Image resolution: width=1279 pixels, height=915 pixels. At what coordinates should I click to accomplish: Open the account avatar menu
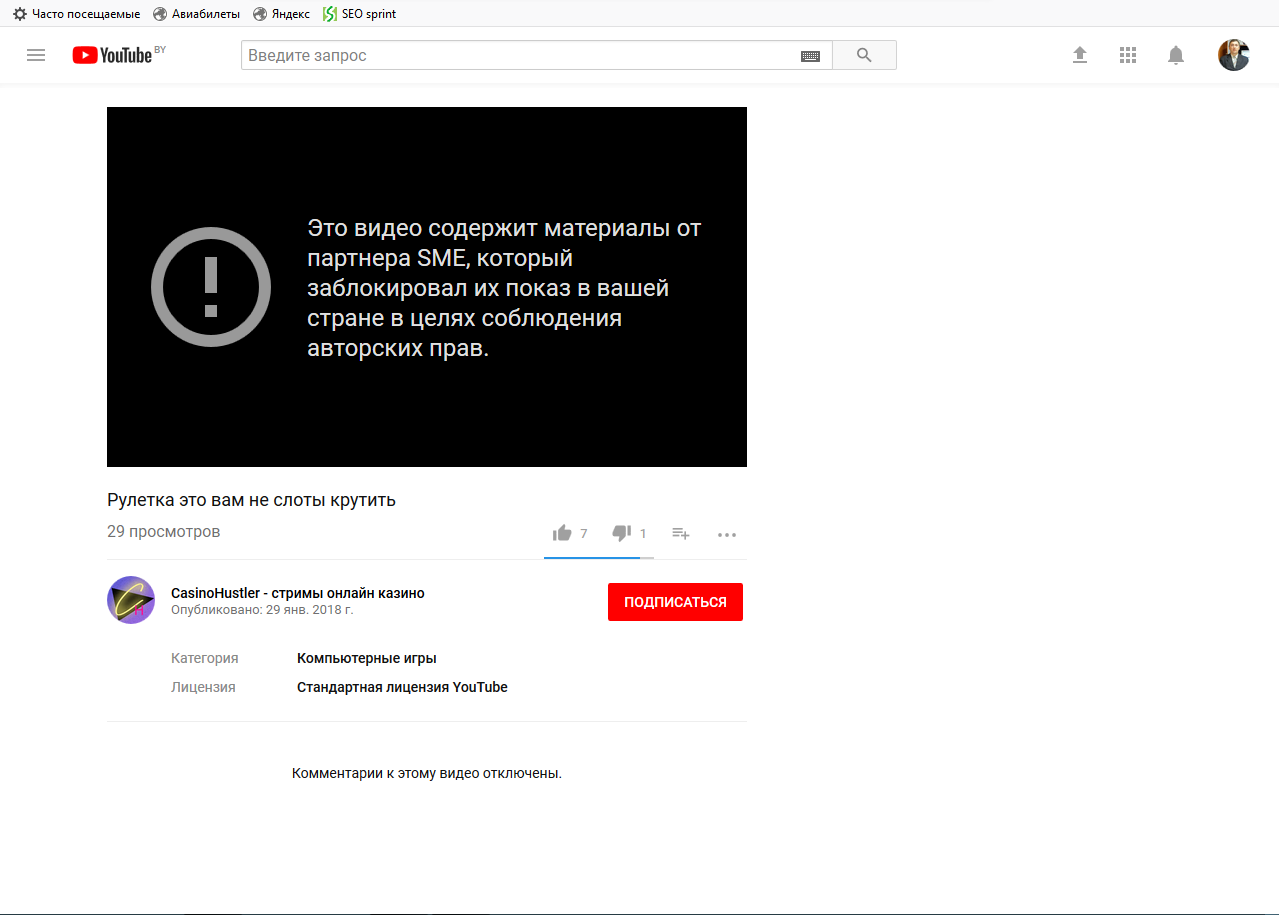tap(1233, 55)
